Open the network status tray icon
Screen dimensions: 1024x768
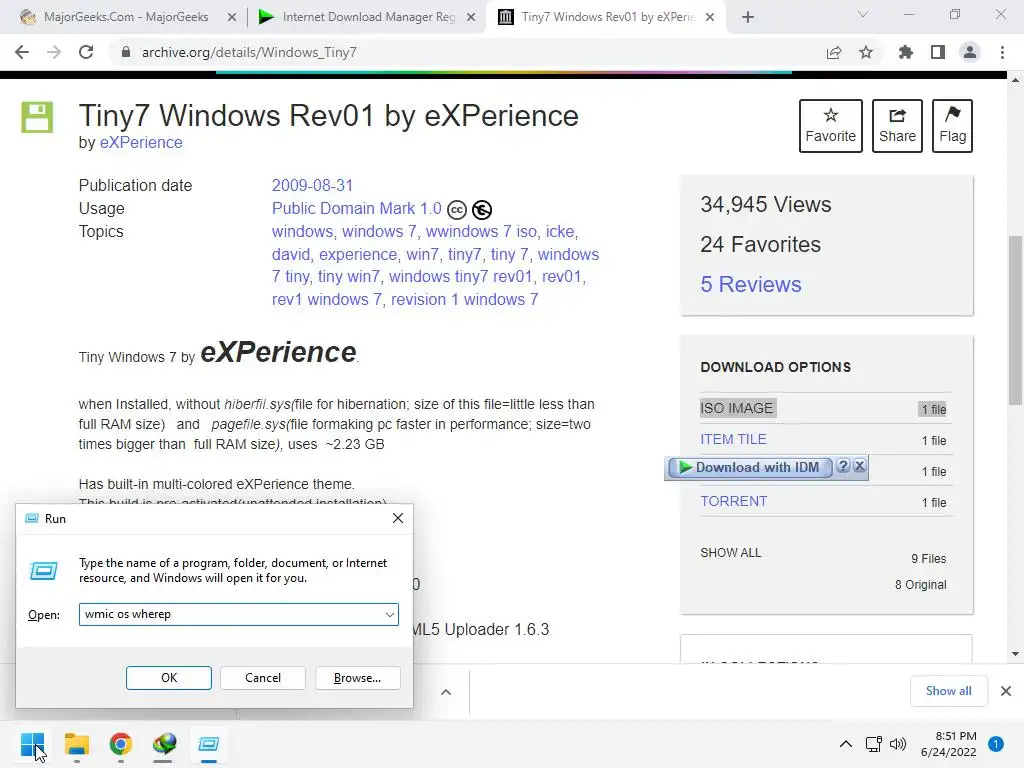pyautogui.click(x=873, y=744)
